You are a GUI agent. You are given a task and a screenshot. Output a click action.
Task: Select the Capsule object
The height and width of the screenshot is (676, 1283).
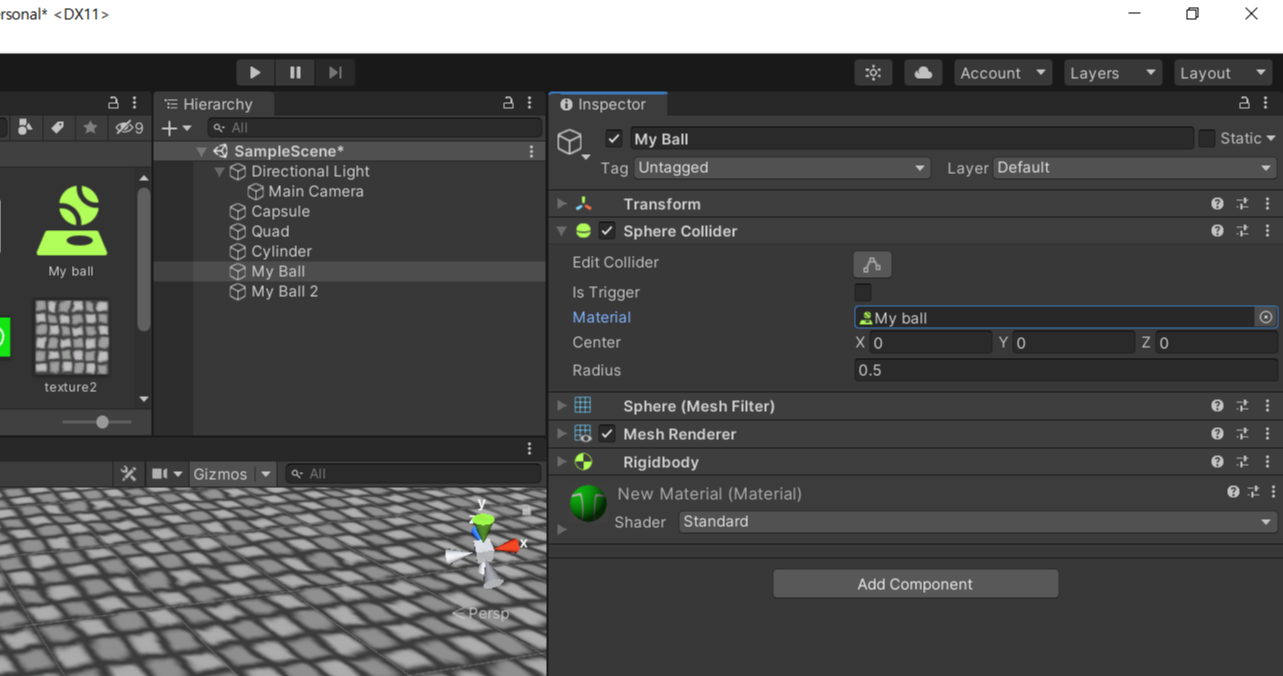coord(280,211)
